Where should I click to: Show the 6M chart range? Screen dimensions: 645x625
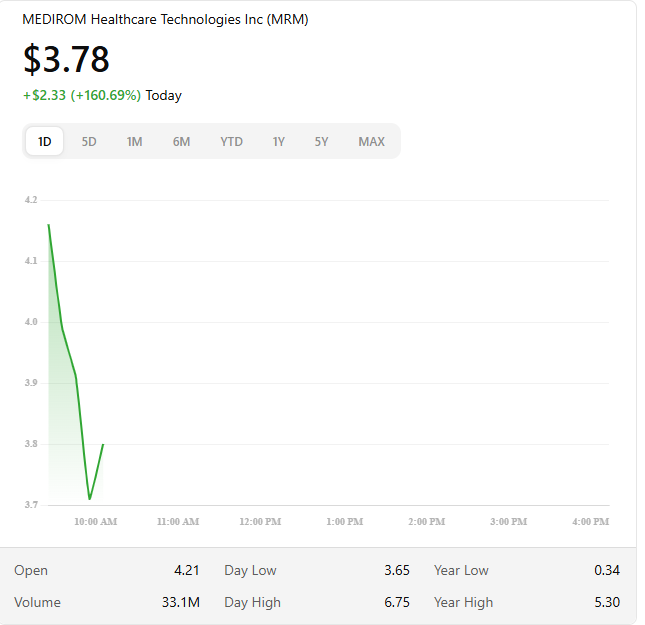181,142
